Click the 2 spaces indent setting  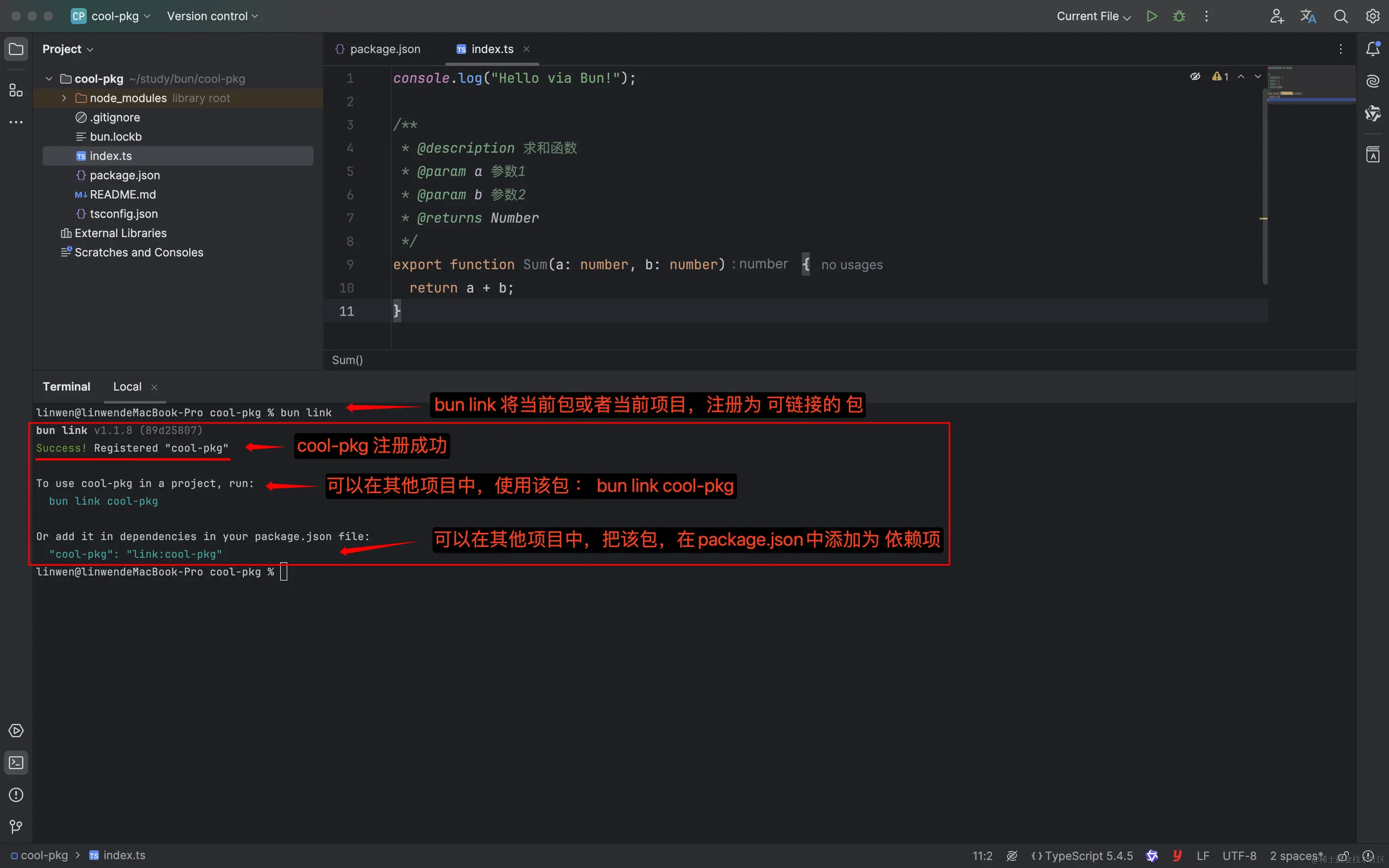pyautogui.click(x=1297, y=855)
